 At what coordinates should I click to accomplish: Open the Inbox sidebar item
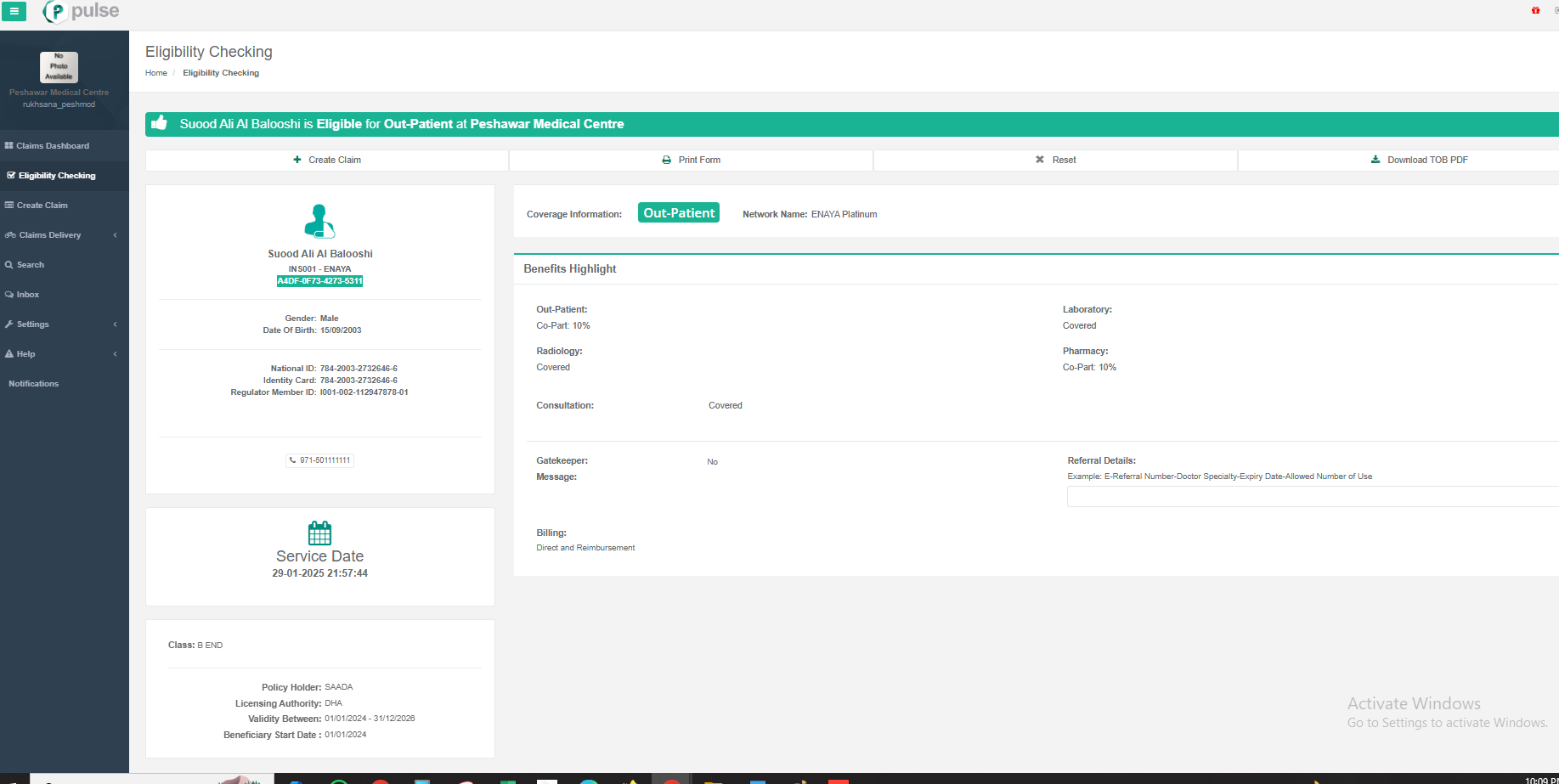coord(28,295)
